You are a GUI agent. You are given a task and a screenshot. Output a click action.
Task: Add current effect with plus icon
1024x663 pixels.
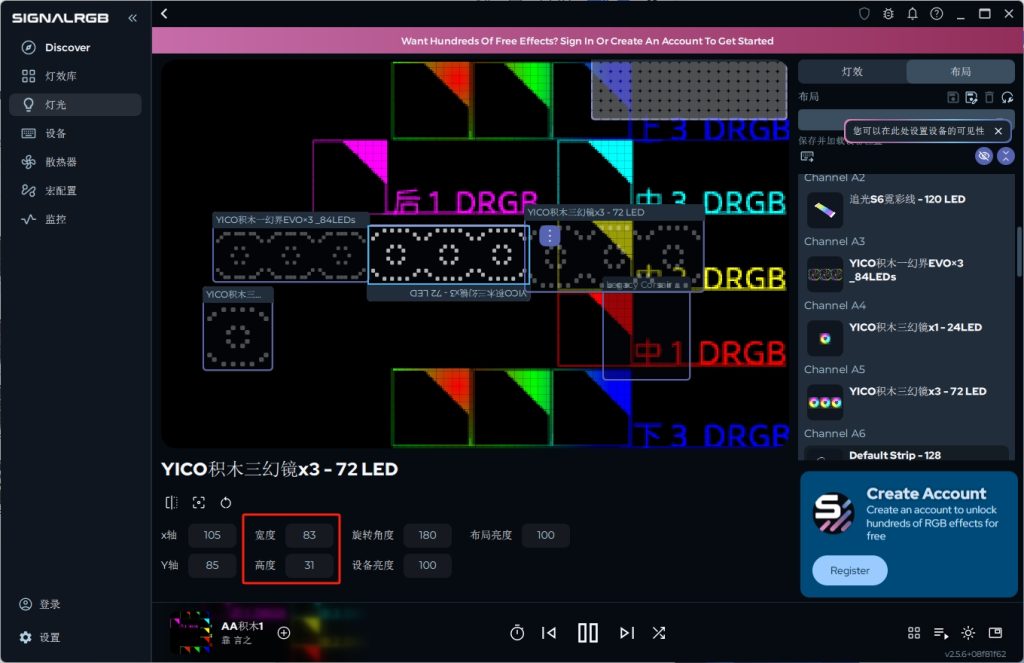[283, 632]
